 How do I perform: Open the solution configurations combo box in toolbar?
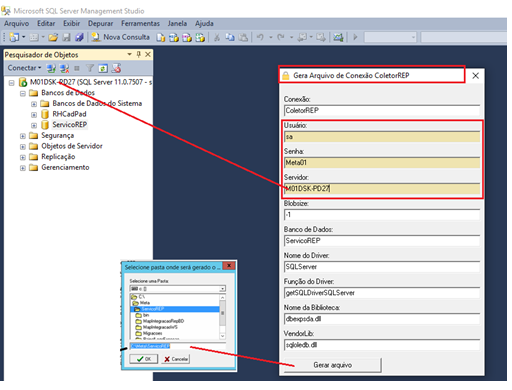(x=390, y=37)
